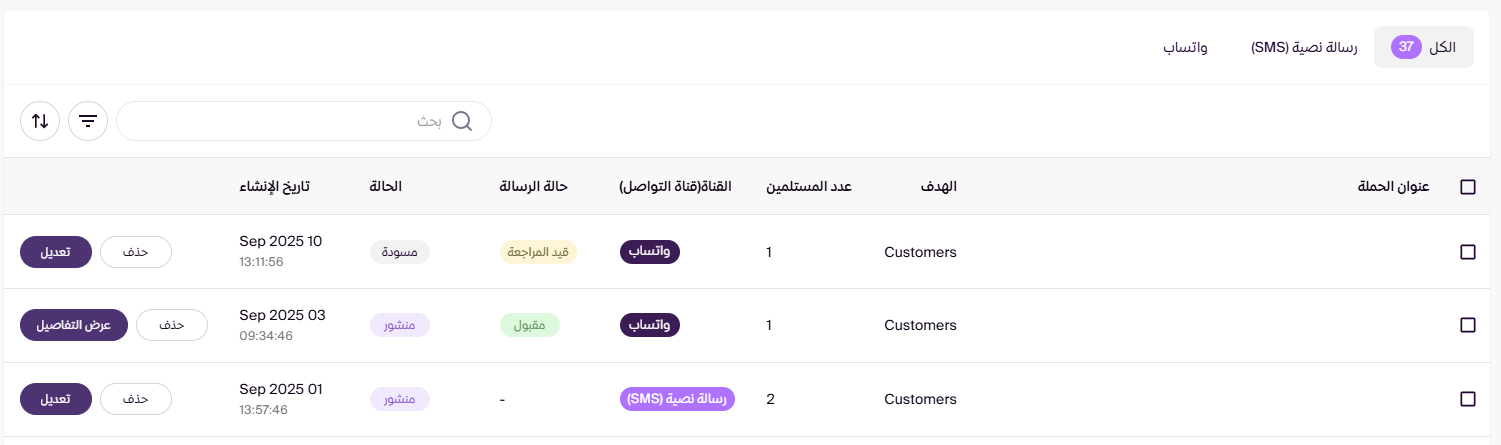Image resolution: width=1501 pixels, height=445 pixels.
Task: Toggle the select-all header checkbox
Action: coord(1468,187)
